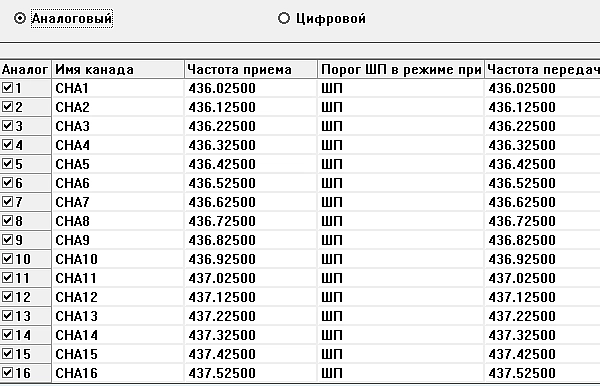Open the ШП squelch cell for CHA7
This screenshot has height=386, width=600.
point(401,202)
